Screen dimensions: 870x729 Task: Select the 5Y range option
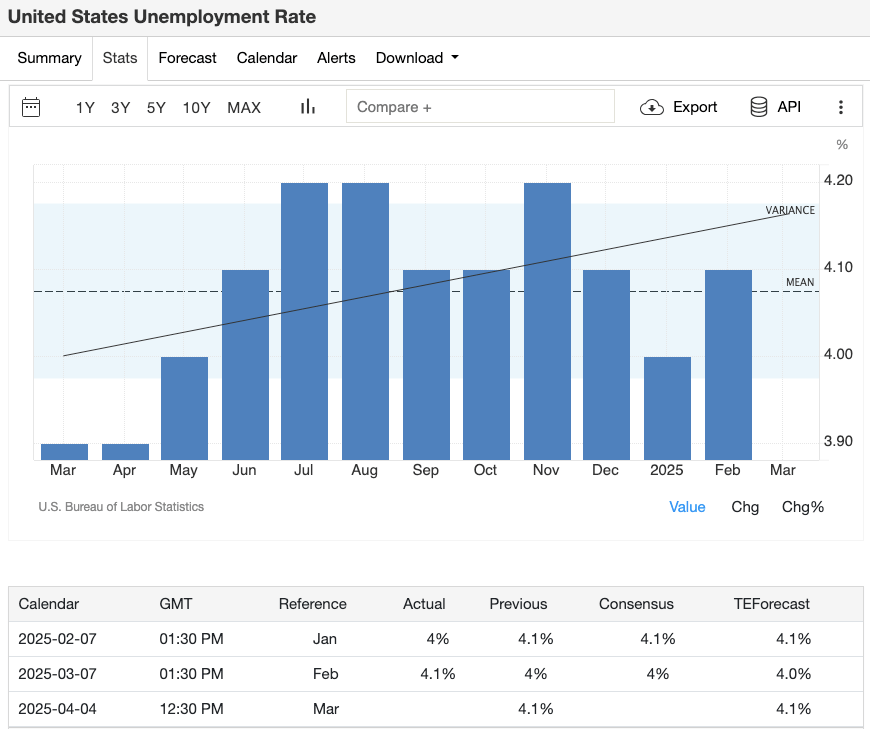click(x=155, y=107)
